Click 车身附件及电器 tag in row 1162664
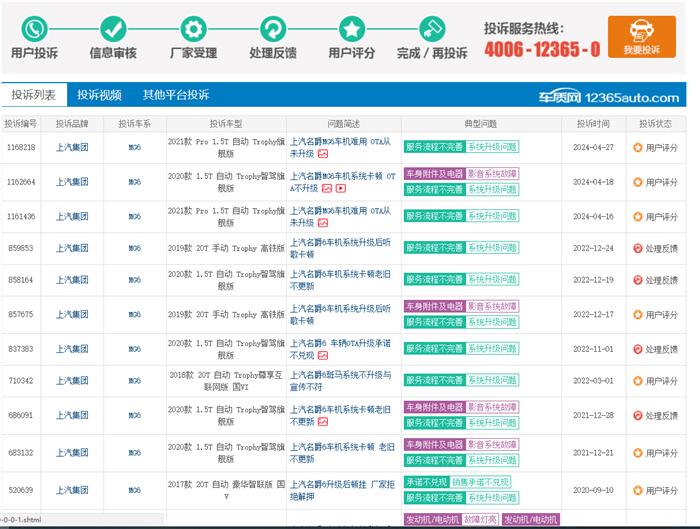700x529 pixels. click(x=434, y=174)
